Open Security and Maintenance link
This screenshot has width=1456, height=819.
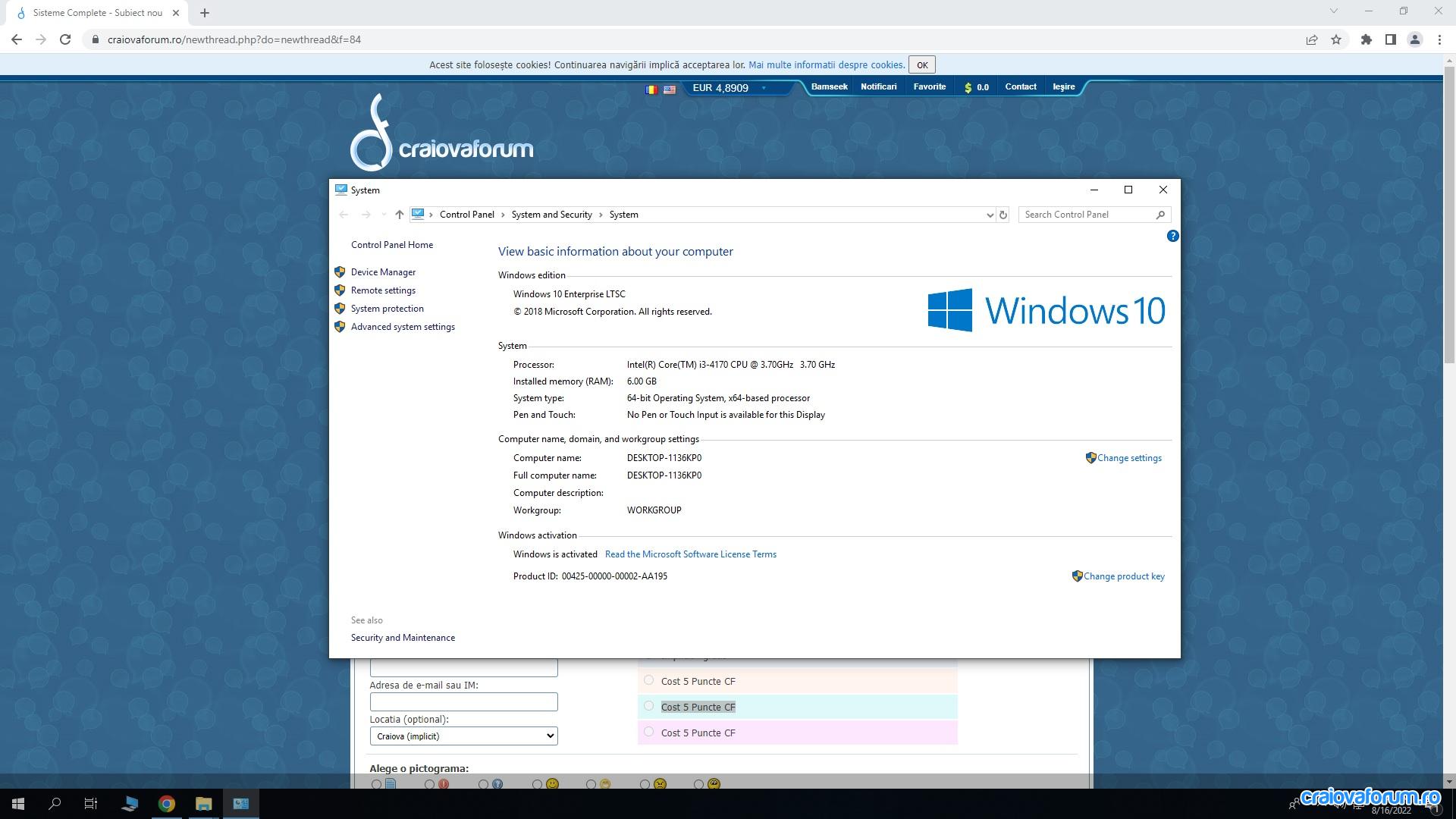click(x=403, y=638)
